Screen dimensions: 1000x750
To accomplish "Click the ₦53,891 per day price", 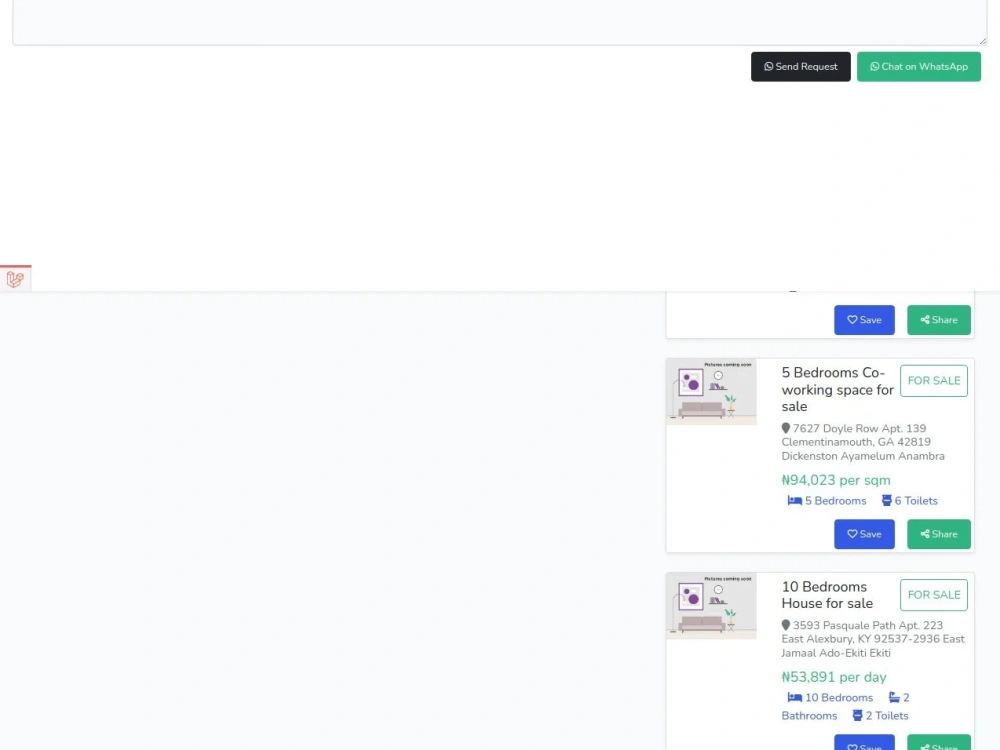I will 834,677.
